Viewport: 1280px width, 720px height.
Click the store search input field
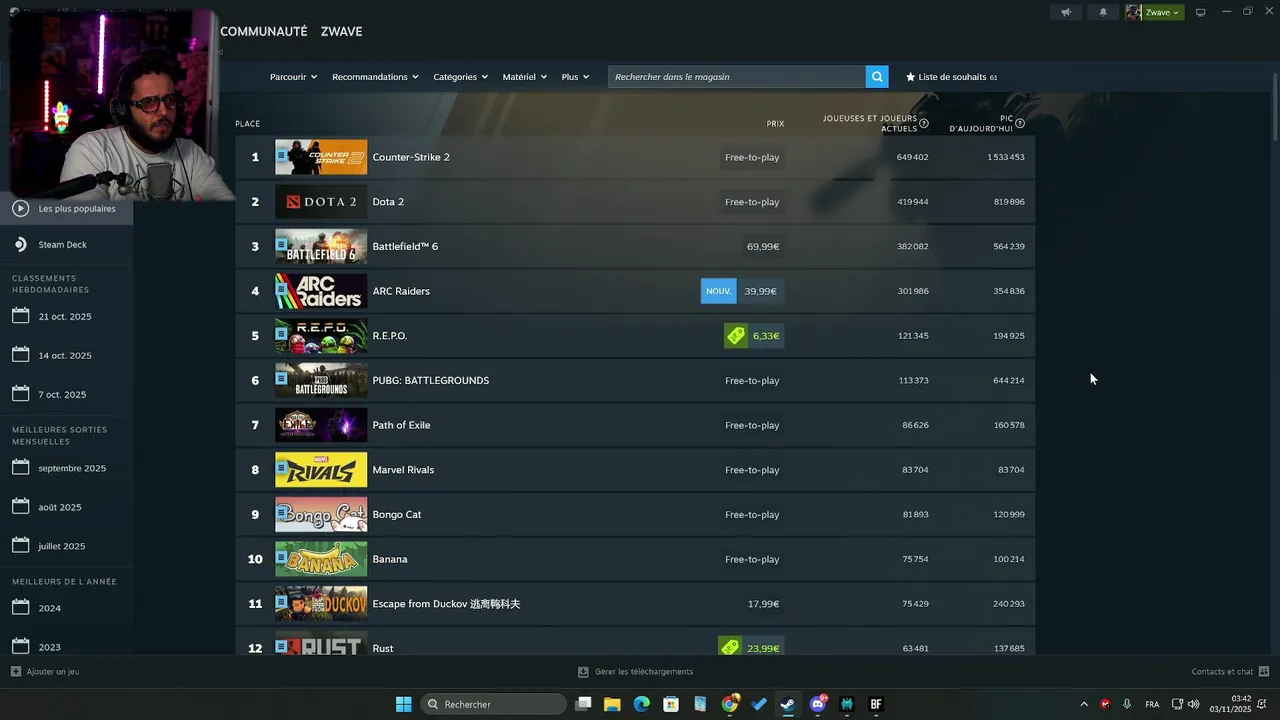(x=737, y=77)
